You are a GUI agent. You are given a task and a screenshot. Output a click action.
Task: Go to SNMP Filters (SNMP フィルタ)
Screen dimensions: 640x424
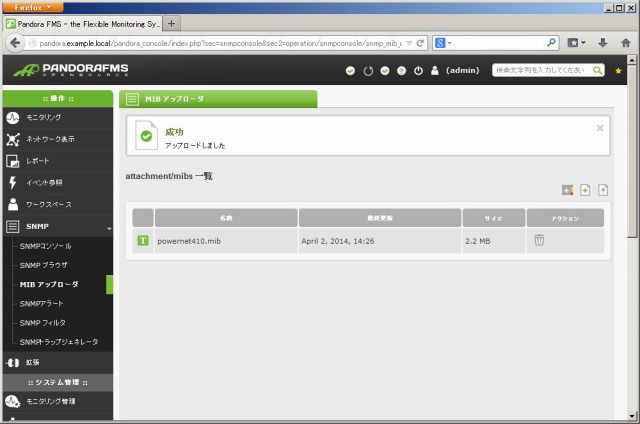click(42, 323)
